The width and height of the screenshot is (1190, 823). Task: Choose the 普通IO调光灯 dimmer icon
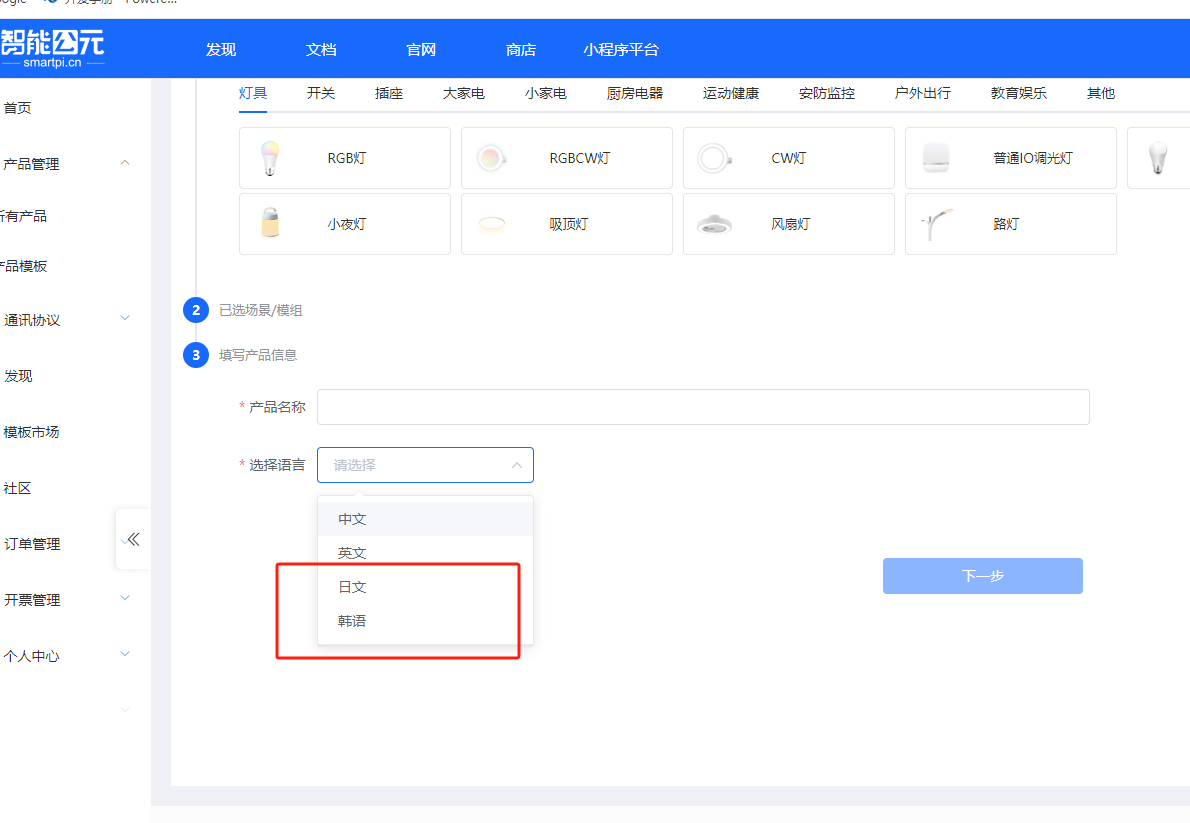point(935,157)
